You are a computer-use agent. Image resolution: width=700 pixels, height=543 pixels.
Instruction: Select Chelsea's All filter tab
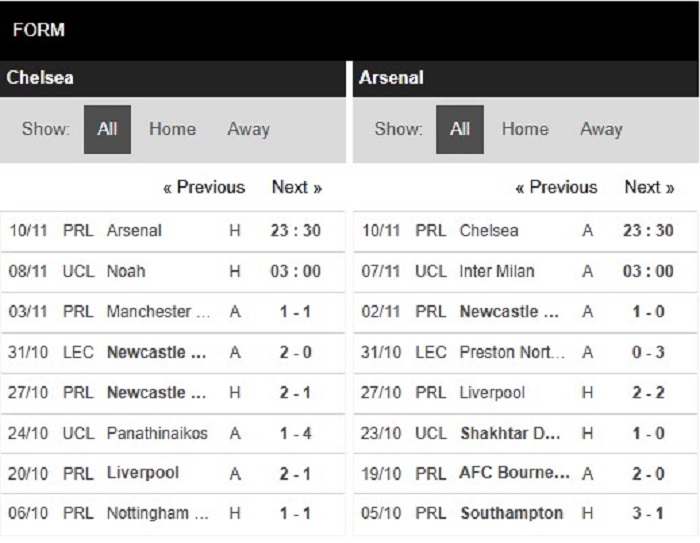click(x=107, y=129)
